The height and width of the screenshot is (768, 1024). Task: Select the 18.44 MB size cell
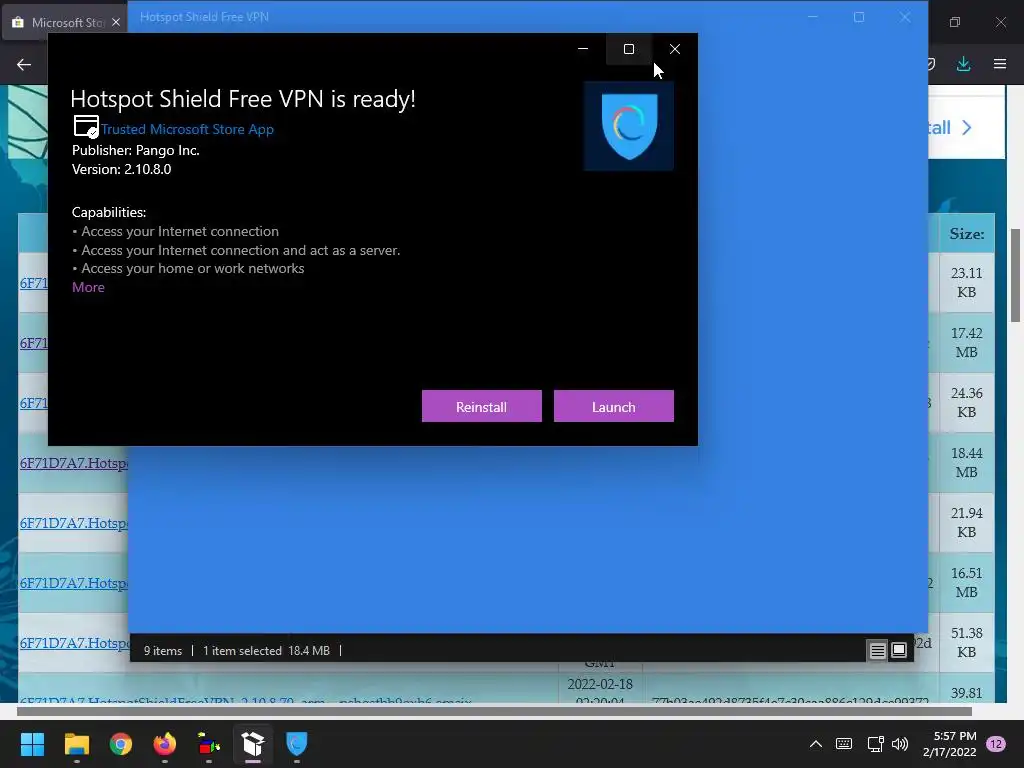[967, 462]
